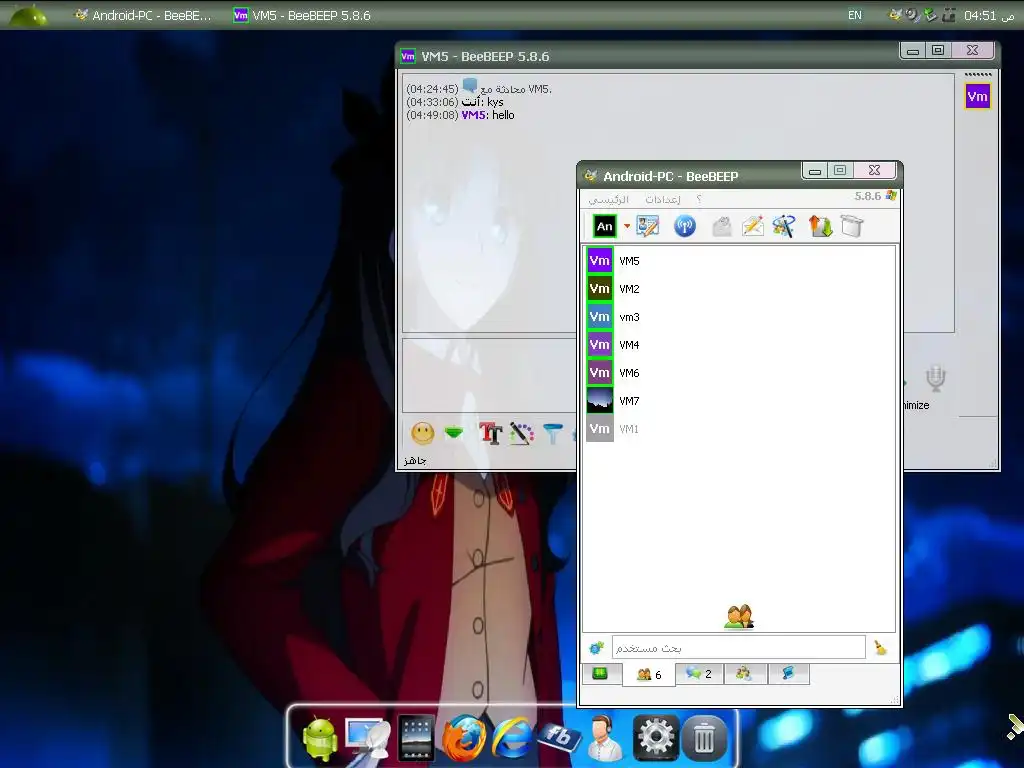The width and height of the screenshot is (1024, 768).
Task: Open the question mark help menu
Action: coord(699,199)
